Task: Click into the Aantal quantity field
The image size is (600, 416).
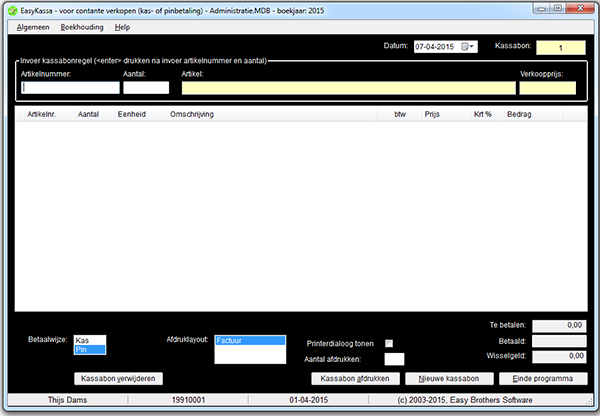Action: [146, 88]
